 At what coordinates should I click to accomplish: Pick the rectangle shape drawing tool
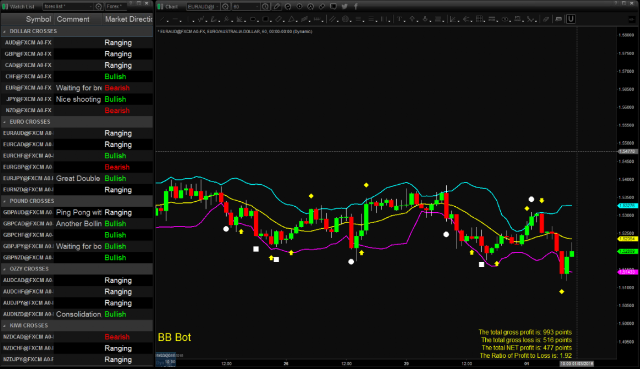click(266, 19)
